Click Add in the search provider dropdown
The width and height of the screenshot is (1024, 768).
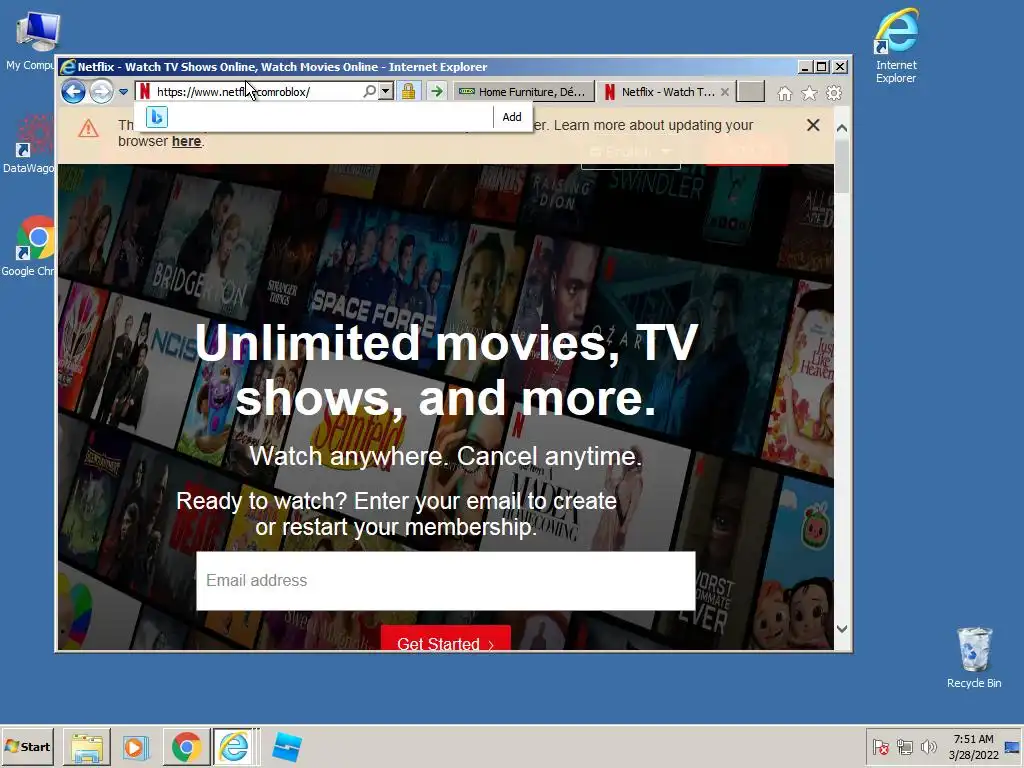click(512, 117)
